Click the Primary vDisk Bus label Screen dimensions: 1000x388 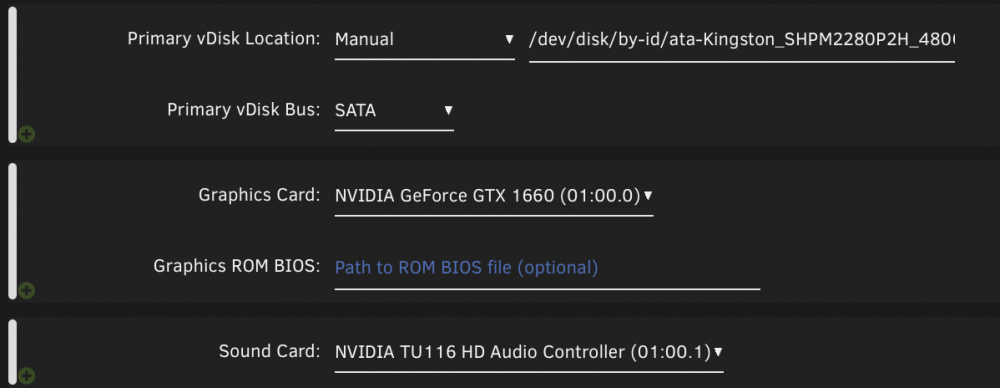(244, 110)
